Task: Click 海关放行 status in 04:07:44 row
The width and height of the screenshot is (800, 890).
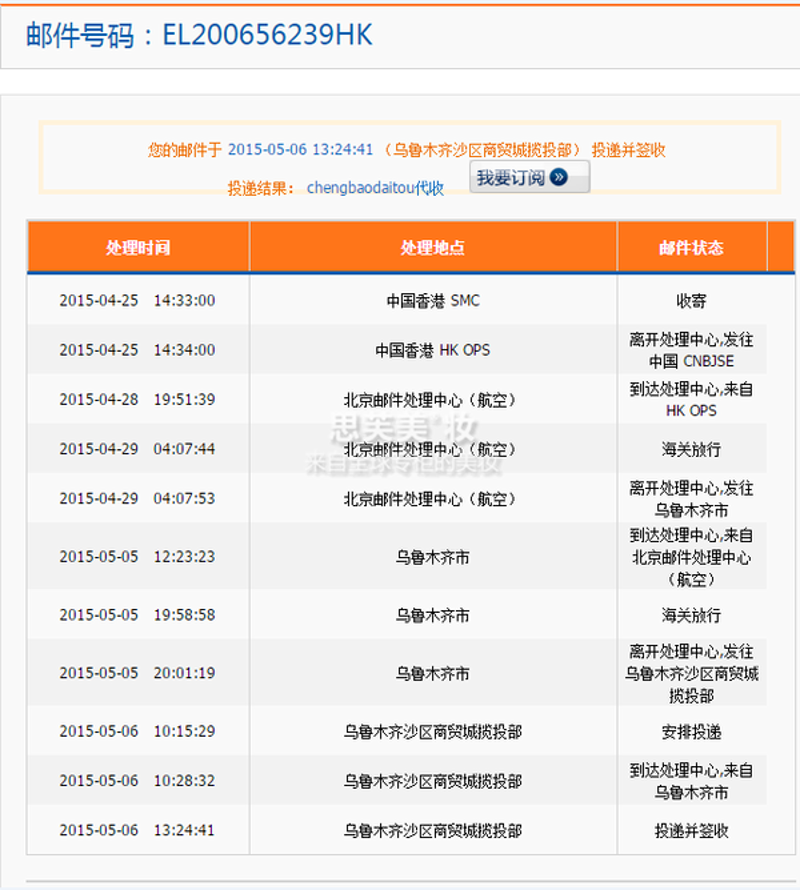Action: click(692, 450)
